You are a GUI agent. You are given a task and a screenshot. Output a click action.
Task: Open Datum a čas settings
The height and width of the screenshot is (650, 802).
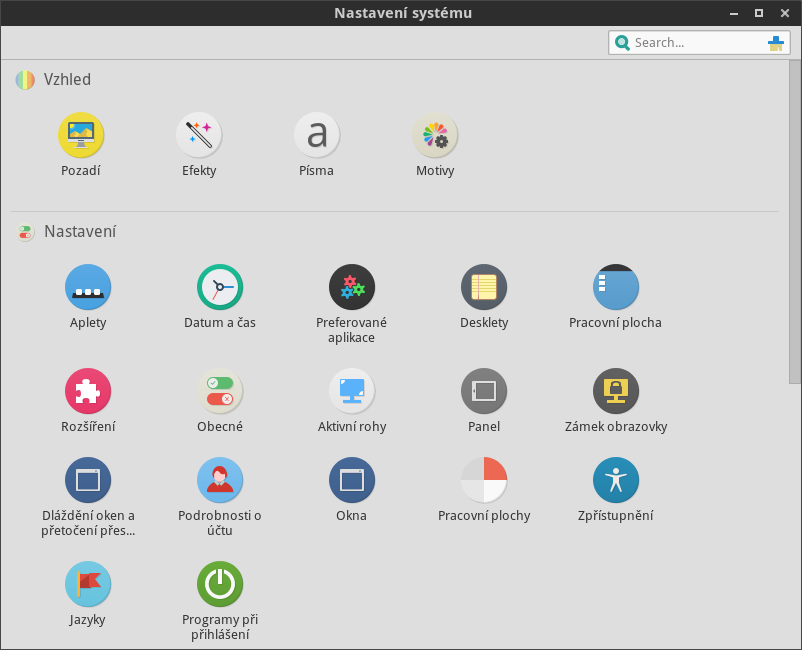[220, 288]
